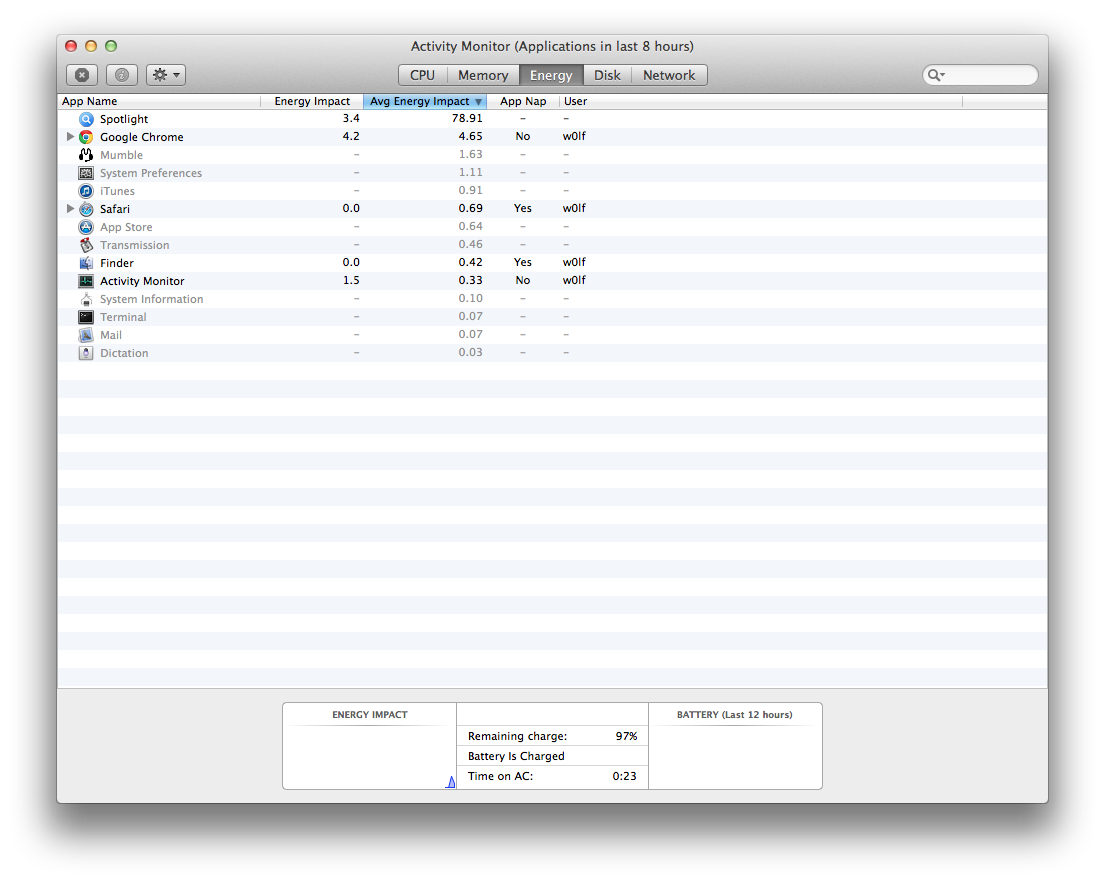This screenshot has height=882, width=1105.
Task: Open the Network tab
Action: coord(669,75)
